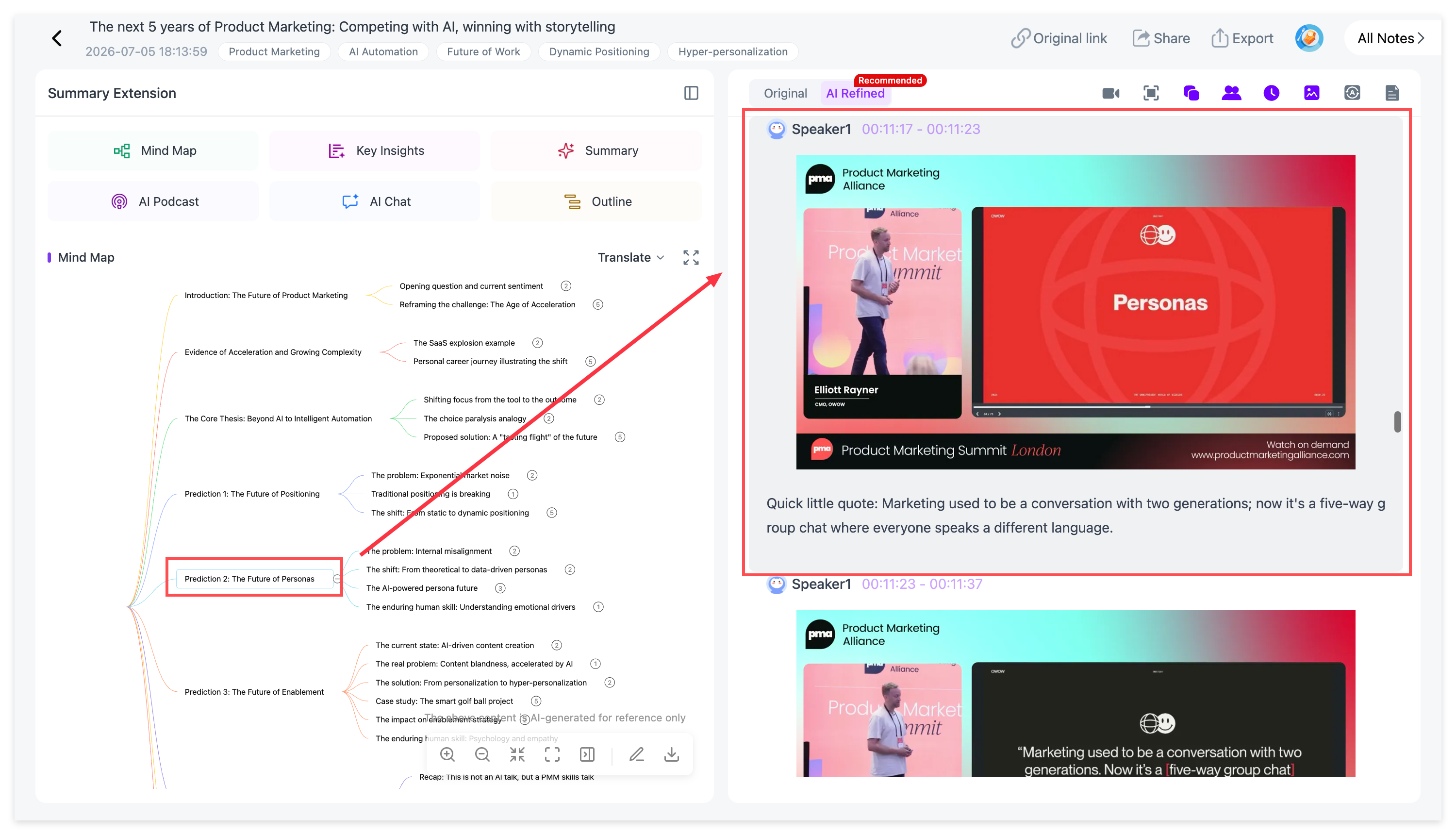Toggle image display with the picture icon
Viewport: 1456px width, 835px height.
[x=1311, y=93]
